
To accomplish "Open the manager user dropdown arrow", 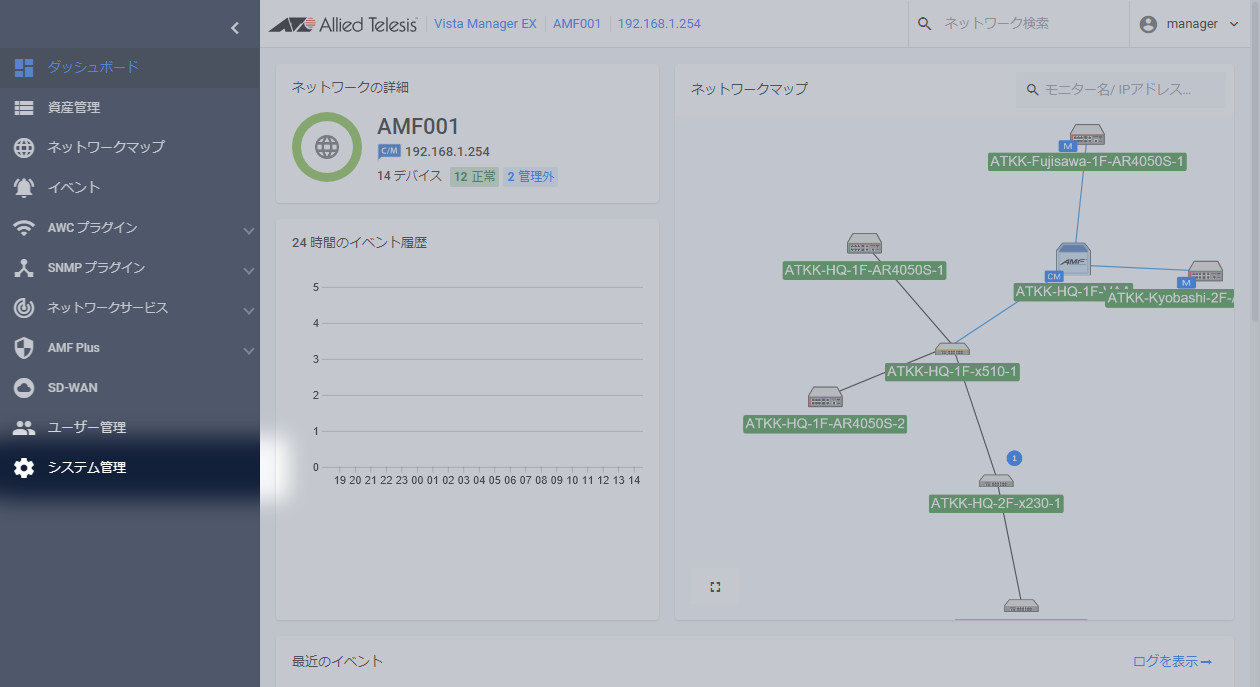I will pyautogui.click(x=1234, y=24).
